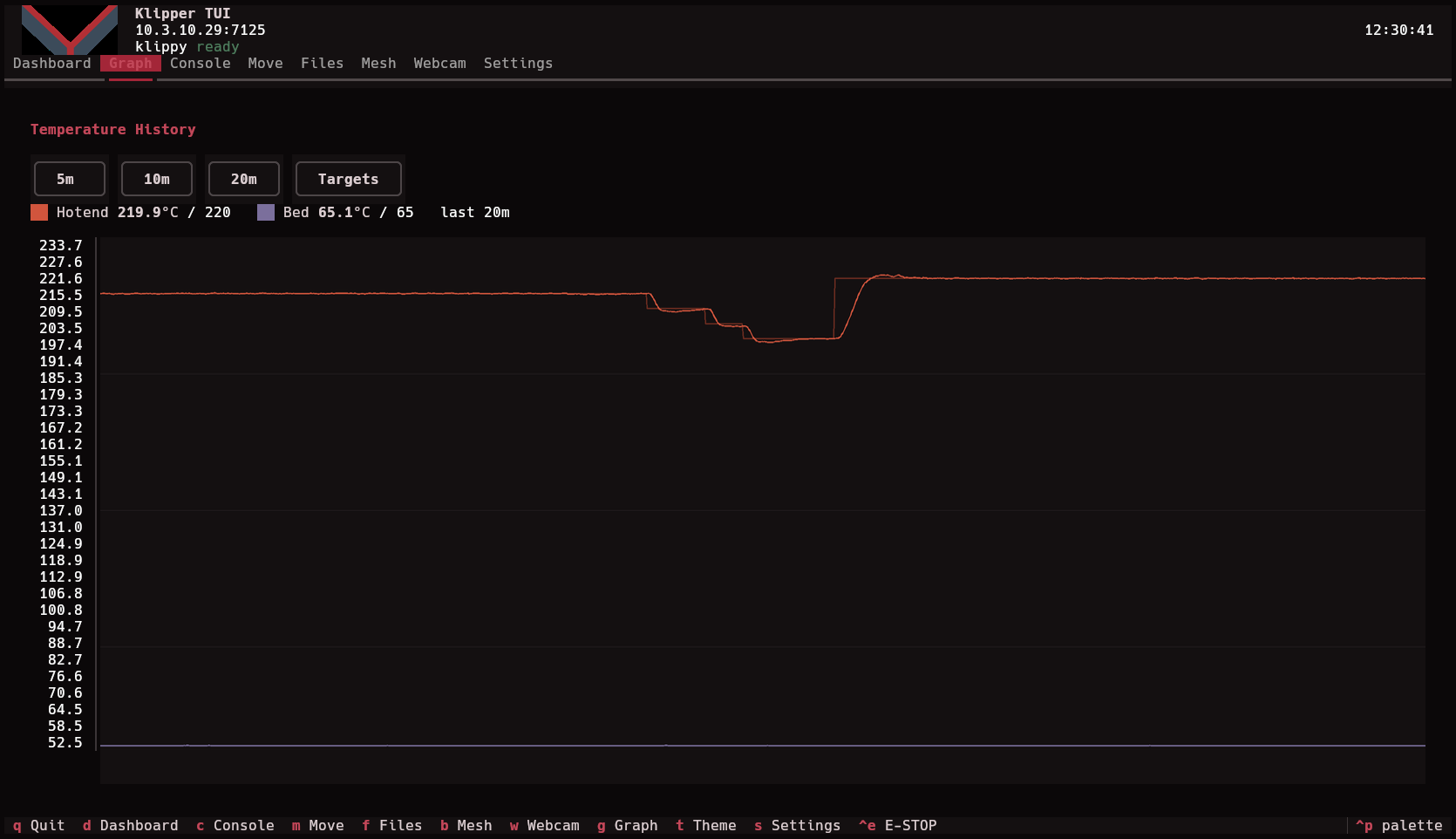Click the 52.5 axis label
Viewport: 1456px width, 839px height.
[65, 743]
